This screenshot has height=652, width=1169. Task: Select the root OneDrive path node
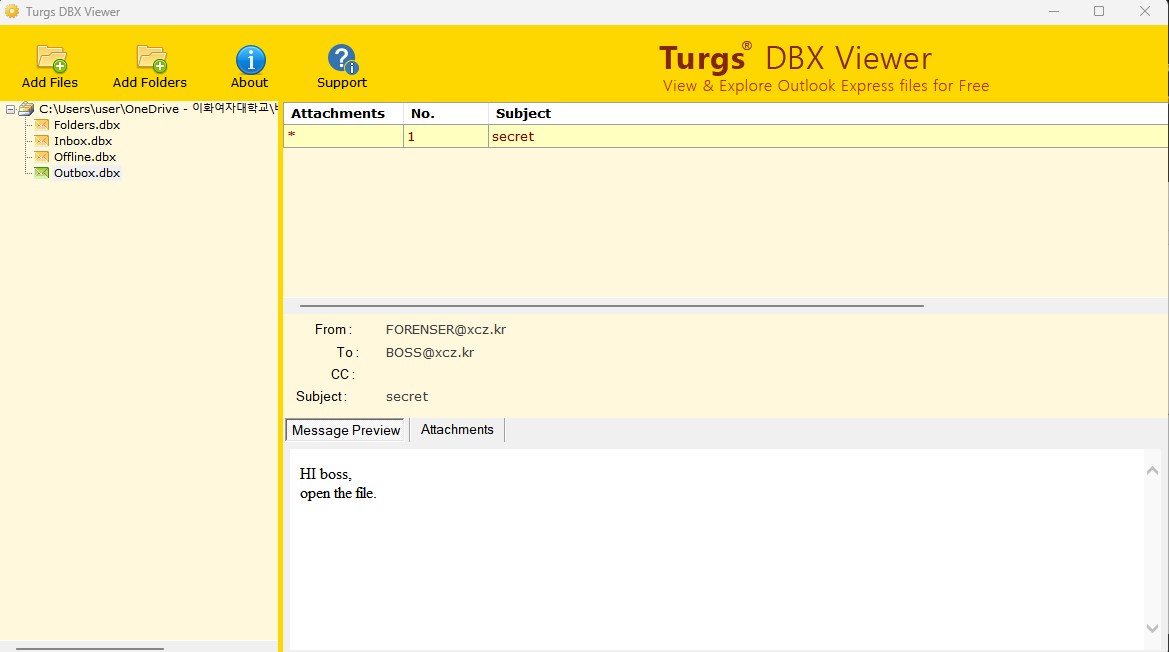pyautogui.click(x=157, y=109)
